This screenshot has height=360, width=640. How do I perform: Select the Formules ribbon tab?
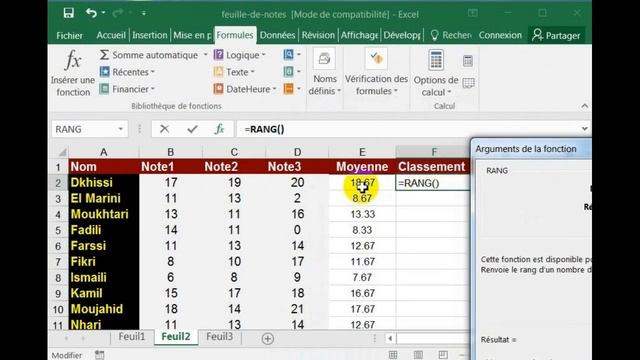(x=235, y=36)
